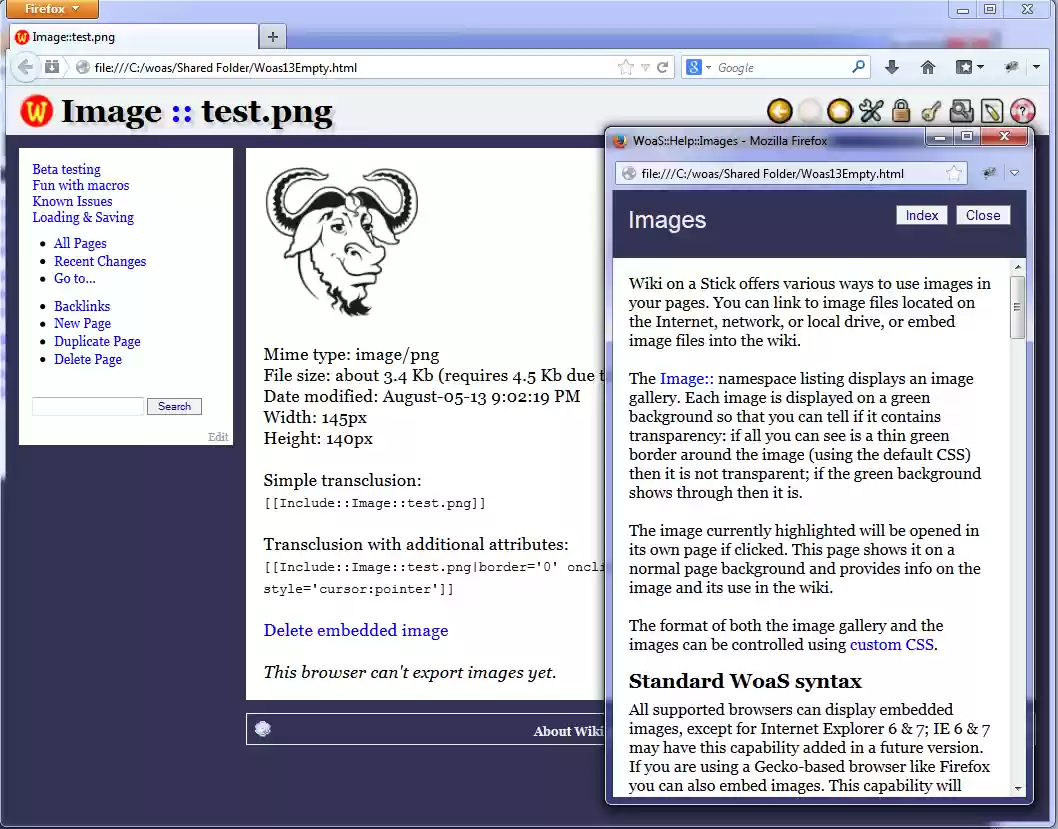Click the Firefox dropdown menu button
The image size is (1058, 829).
point(51,9)
